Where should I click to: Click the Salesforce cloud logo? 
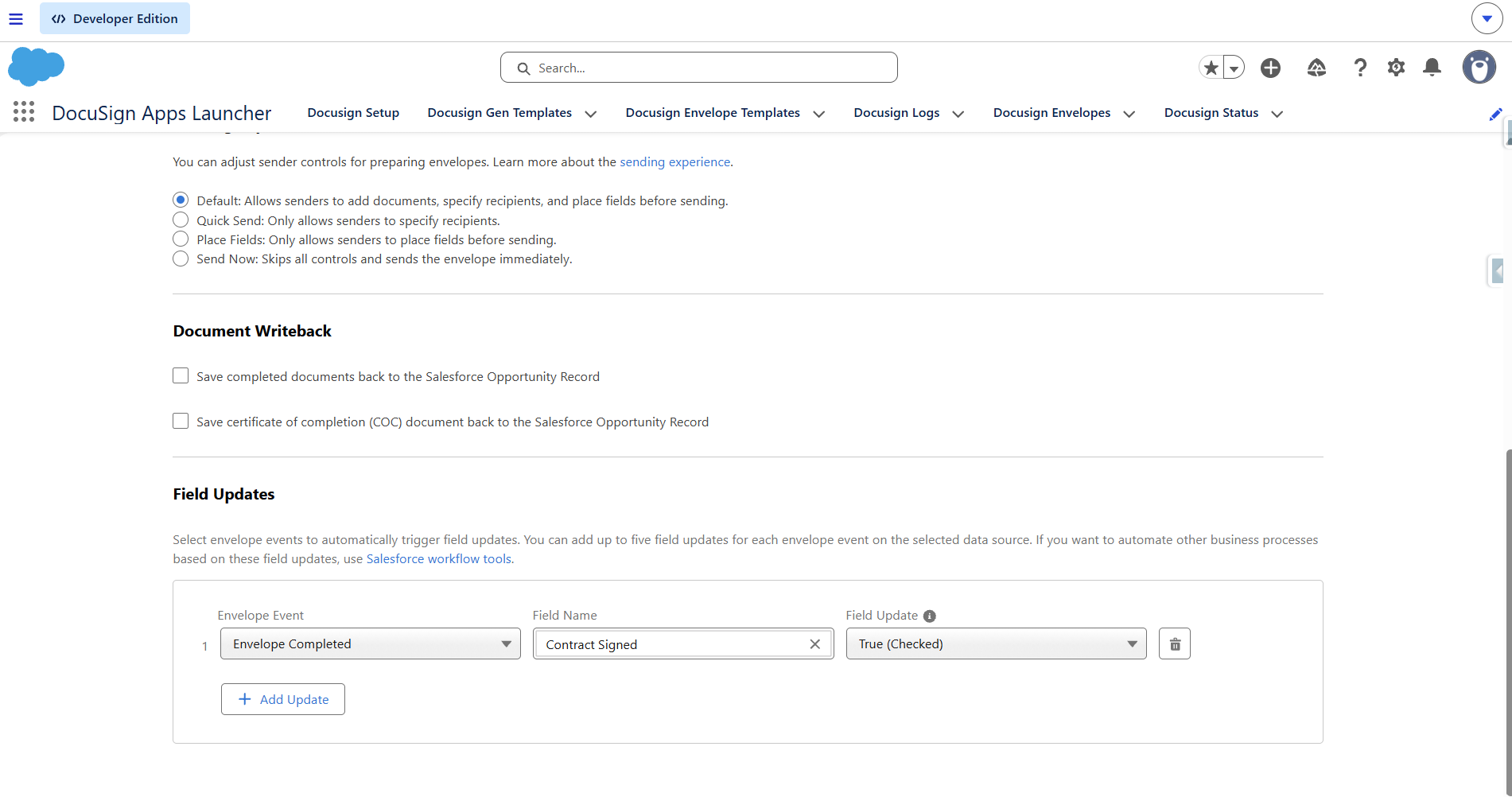pyautogui.click(x=36, y=67)
